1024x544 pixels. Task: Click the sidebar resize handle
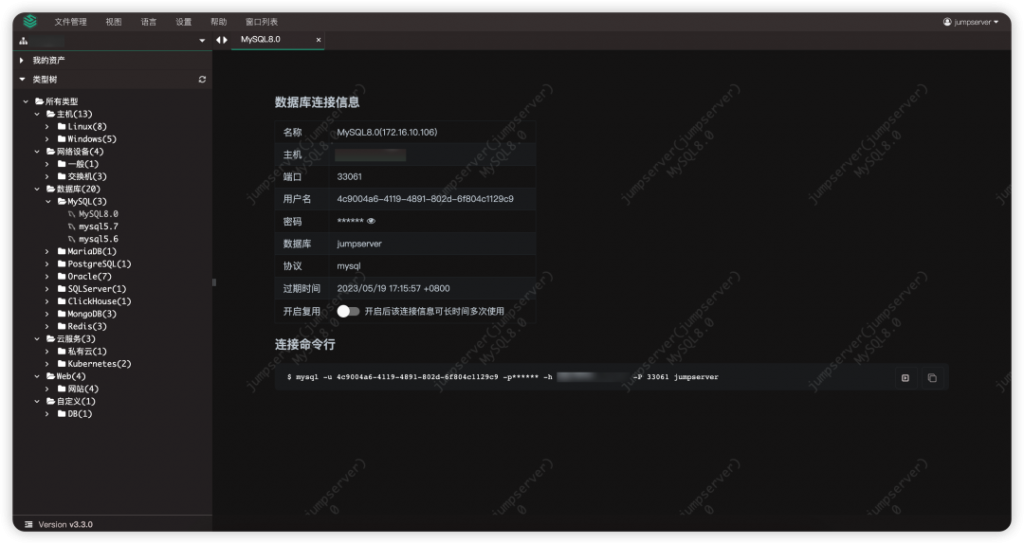click(x=214, y=282)
